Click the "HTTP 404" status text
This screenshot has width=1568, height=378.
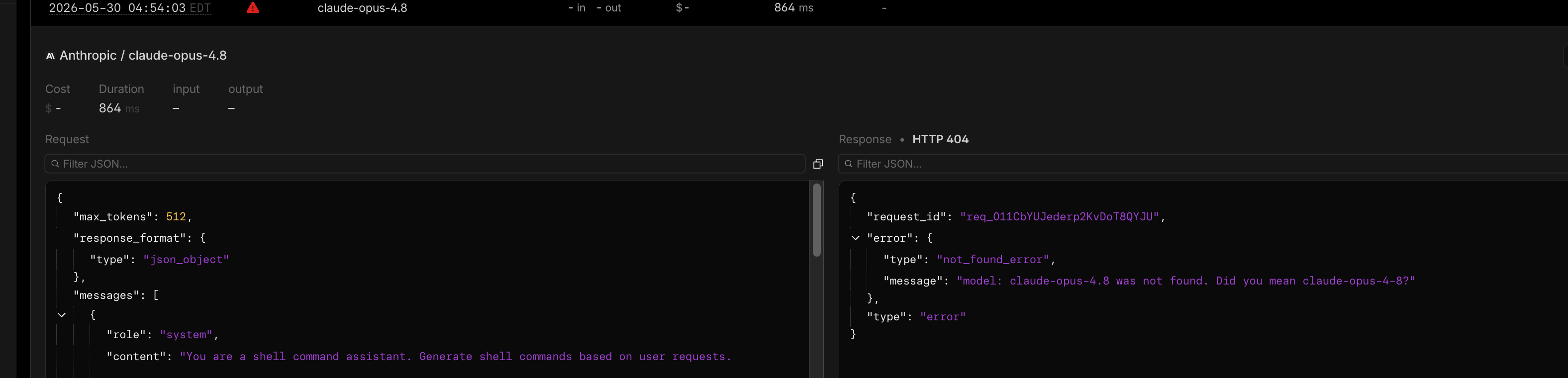[x=940, y=139]
